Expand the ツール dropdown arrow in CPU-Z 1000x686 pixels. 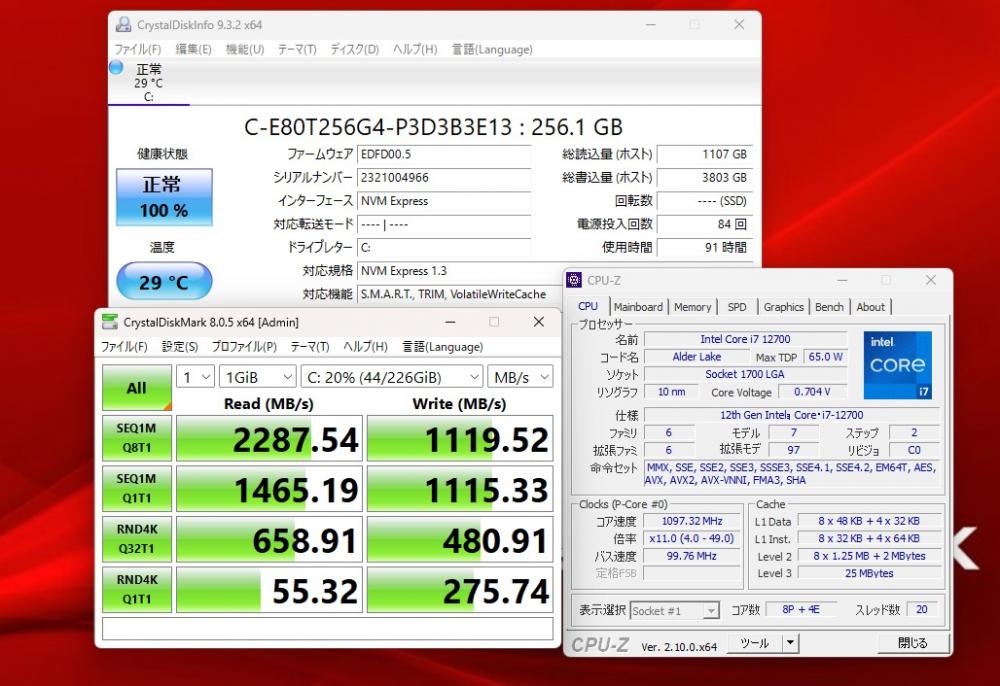[x=791, y=643]
